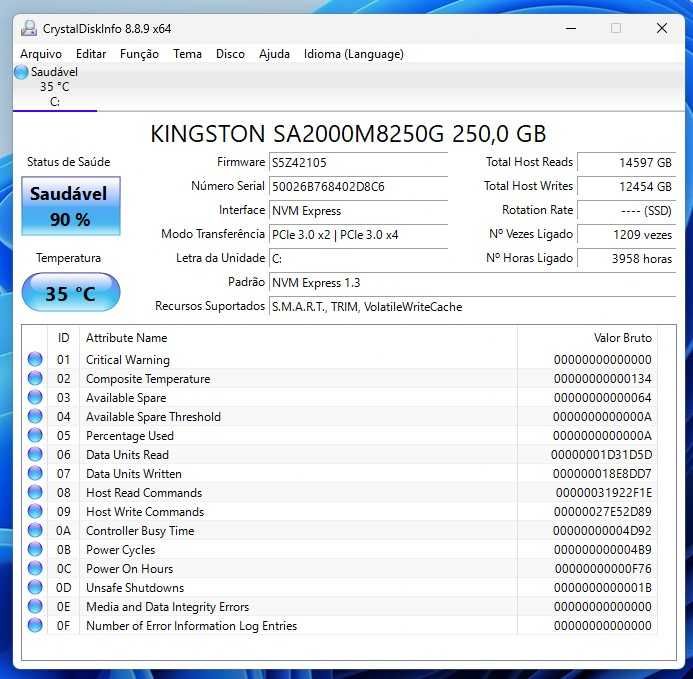Open the Tema menu

point(187,54)
